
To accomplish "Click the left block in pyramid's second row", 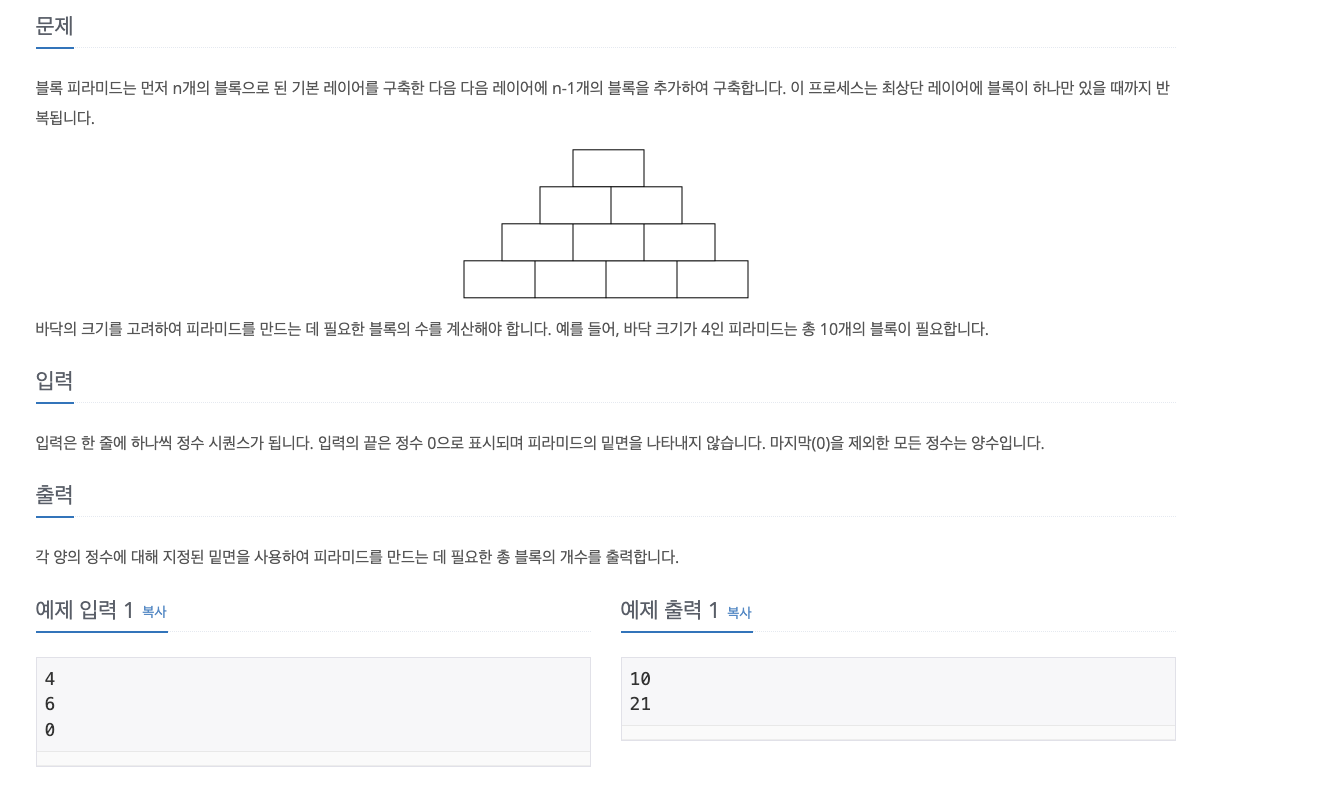I will pyautogui.click(x=575, y=205).
